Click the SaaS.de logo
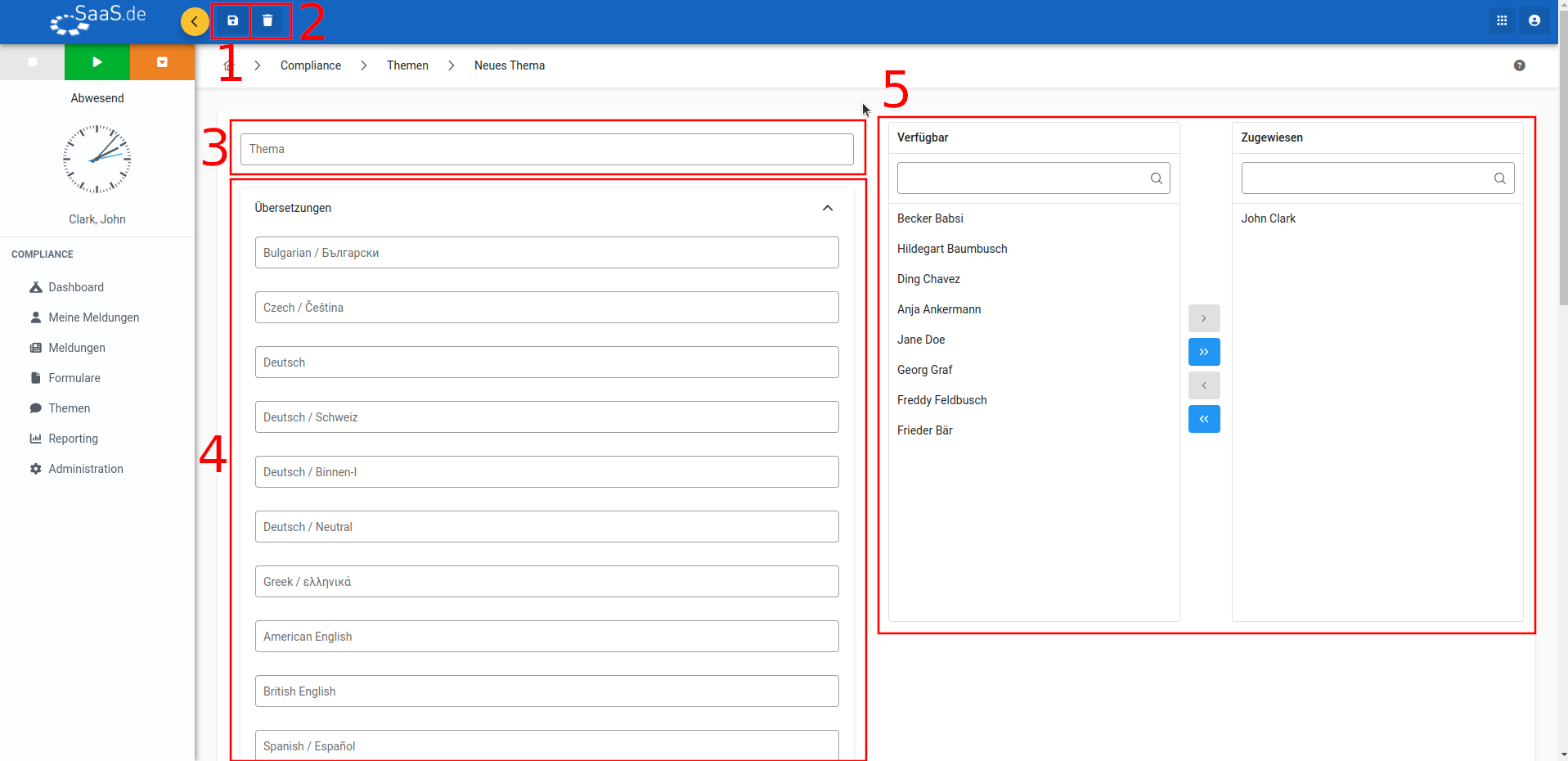Image resolution: width=1568 pixels, height=761 pixels. tap(97, 20)
